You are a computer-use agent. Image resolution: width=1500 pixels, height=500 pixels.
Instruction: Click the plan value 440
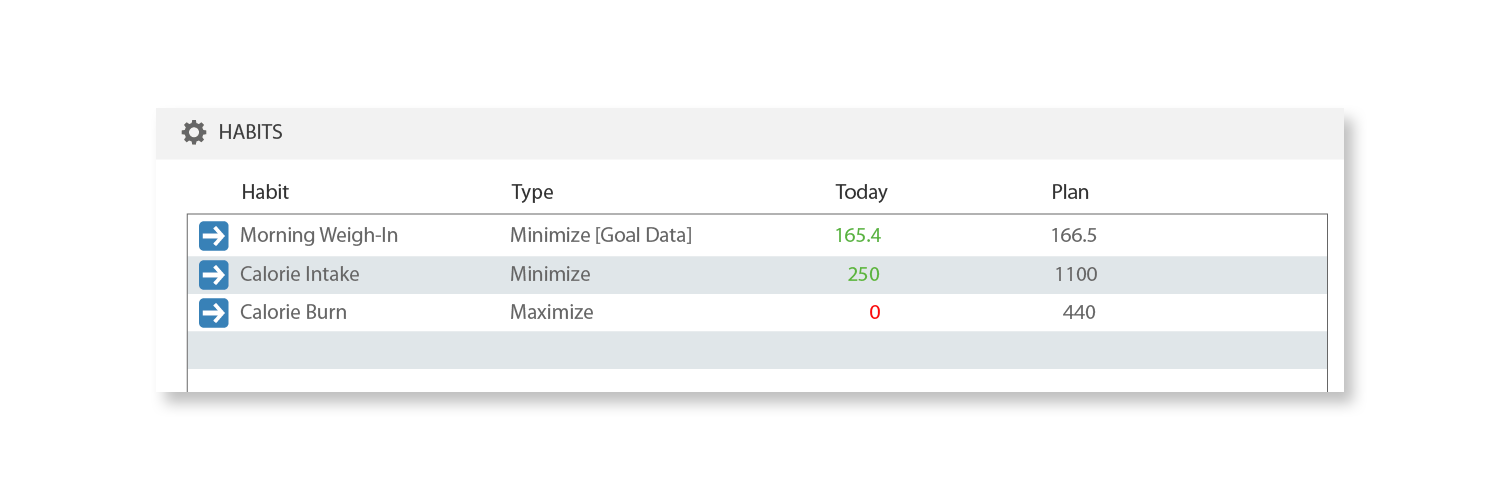click(1079, 312)
